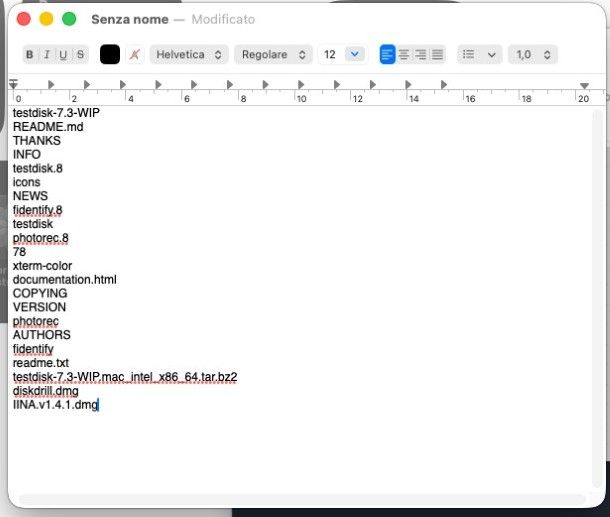The width and height of the screenshot is (610, 517).
Task: Toggle underline formatting
Action: coord(63,54)
